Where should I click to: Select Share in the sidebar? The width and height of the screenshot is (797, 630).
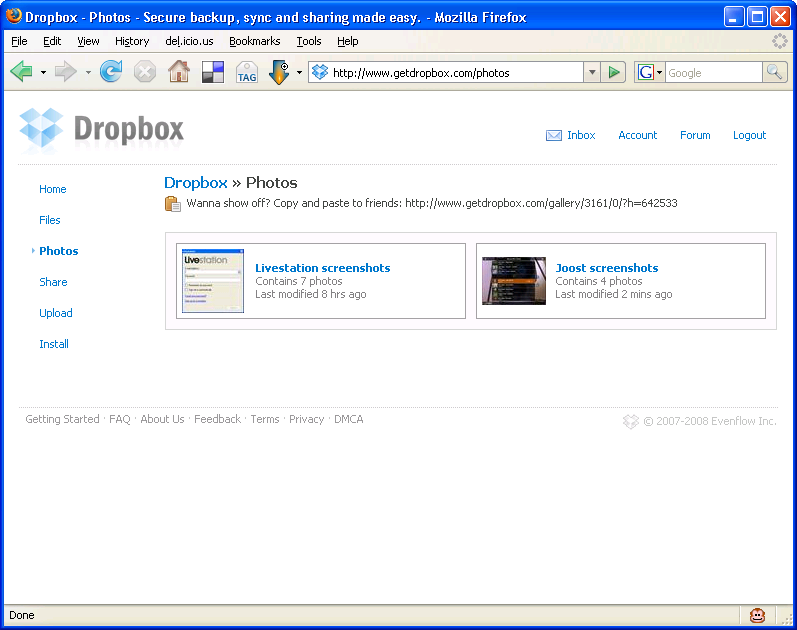[53, 282]
